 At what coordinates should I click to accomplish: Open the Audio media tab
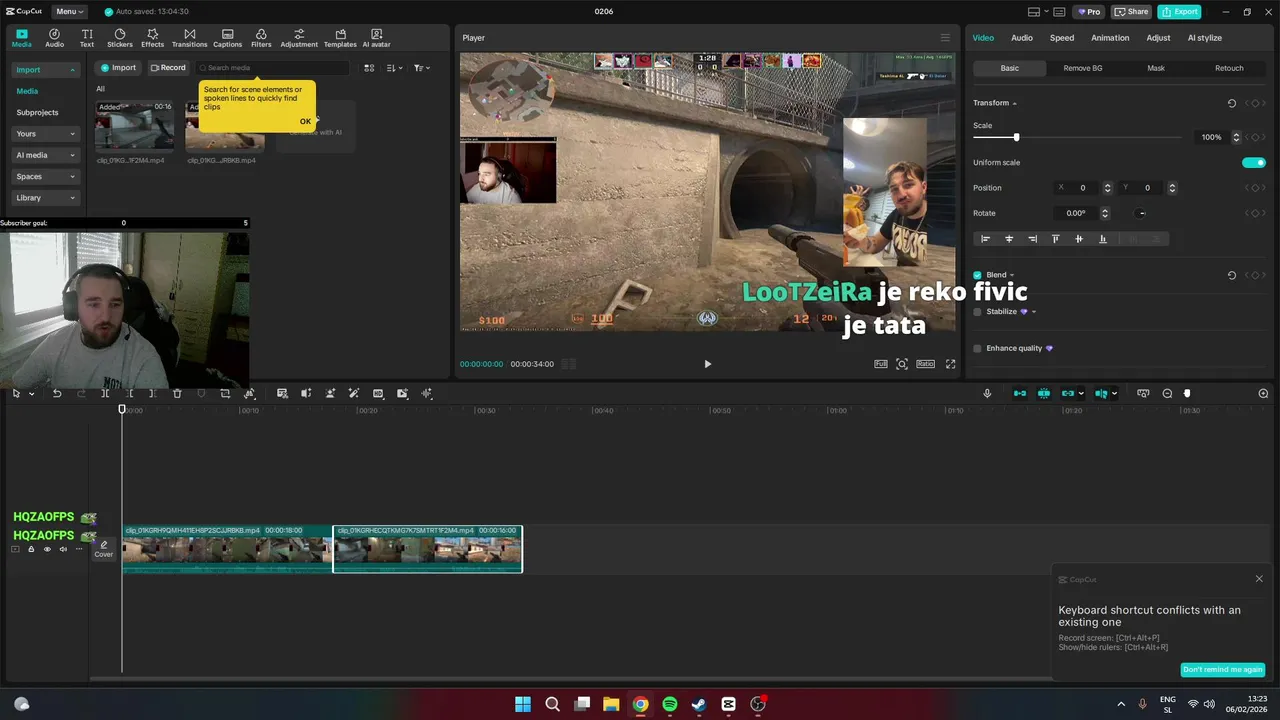[x=54, y=38]
